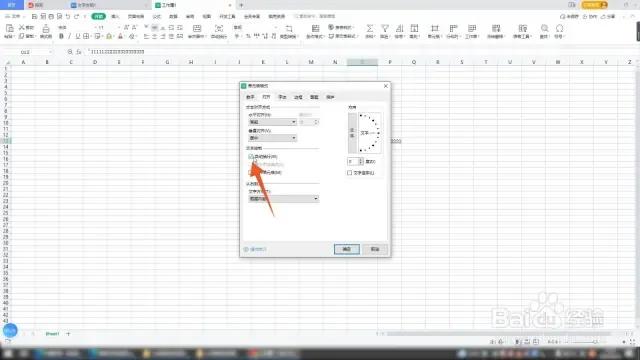Switch to the Border tab in dialog
640x360 pixels.
coord(298,97)
